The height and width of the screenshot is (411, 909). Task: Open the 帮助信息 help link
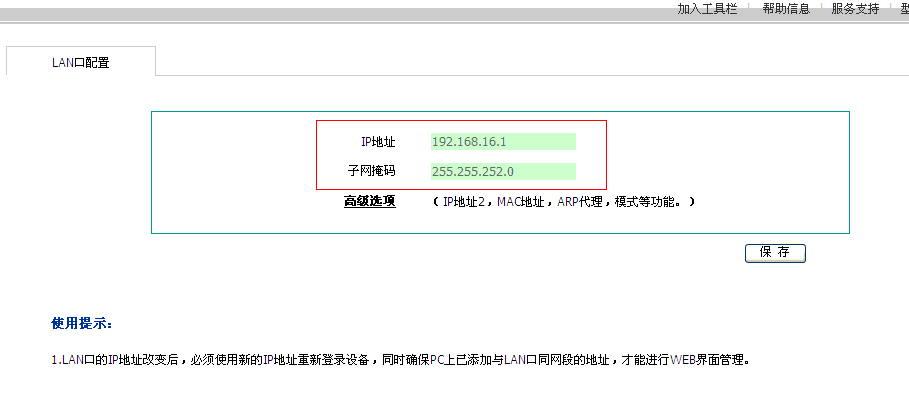pyautogui.click(x=785, y=9)
